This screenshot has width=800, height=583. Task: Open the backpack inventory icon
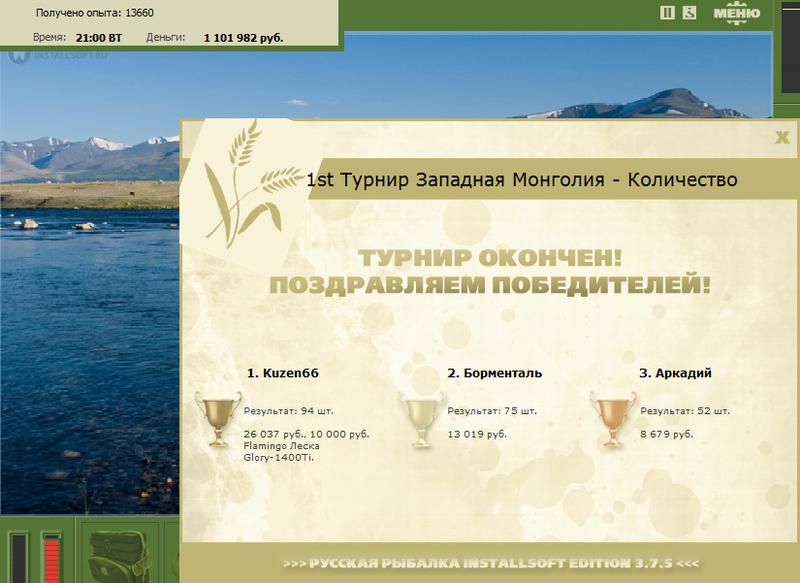(121, 556)
